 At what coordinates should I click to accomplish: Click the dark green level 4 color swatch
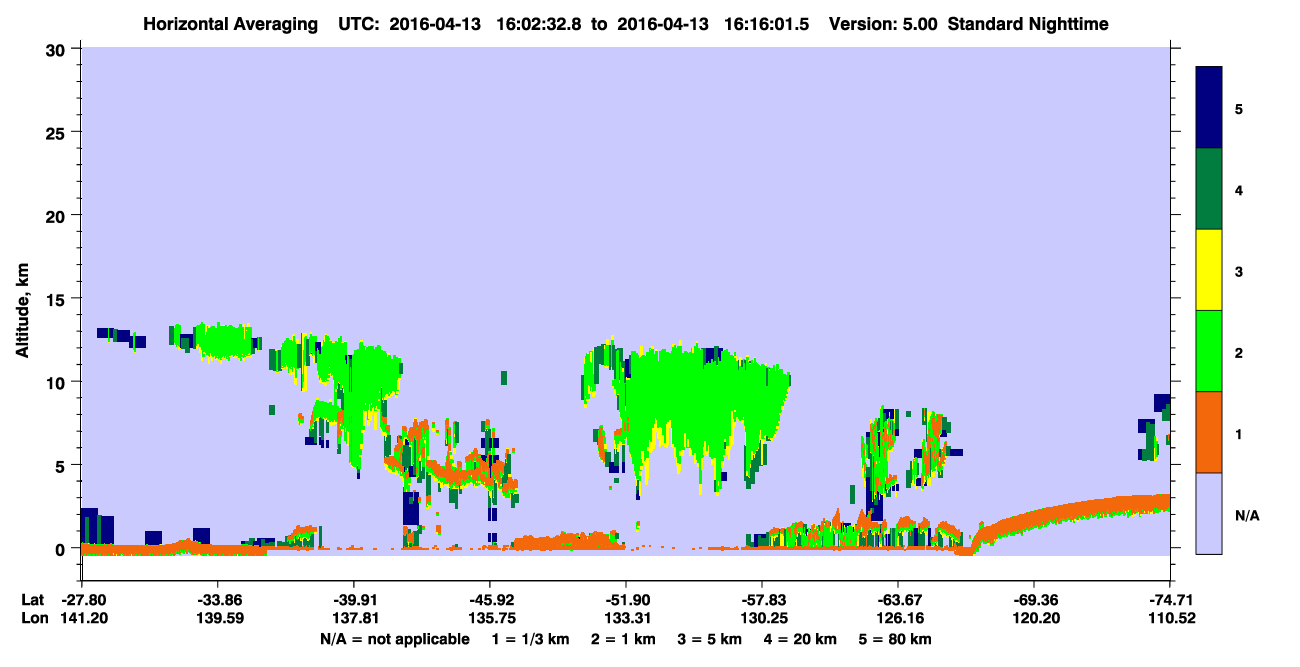point(1209,189)
